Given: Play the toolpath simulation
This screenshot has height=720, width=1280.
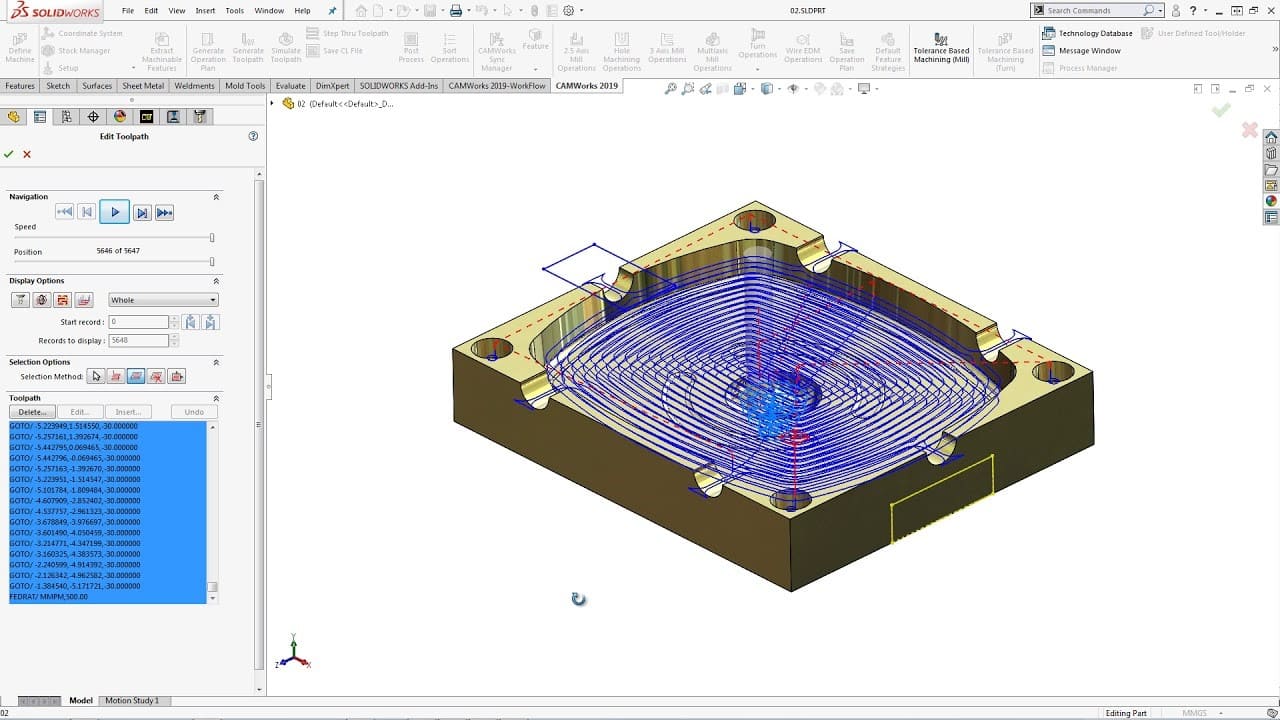Looking at the screenshot, I should point(115,212).
